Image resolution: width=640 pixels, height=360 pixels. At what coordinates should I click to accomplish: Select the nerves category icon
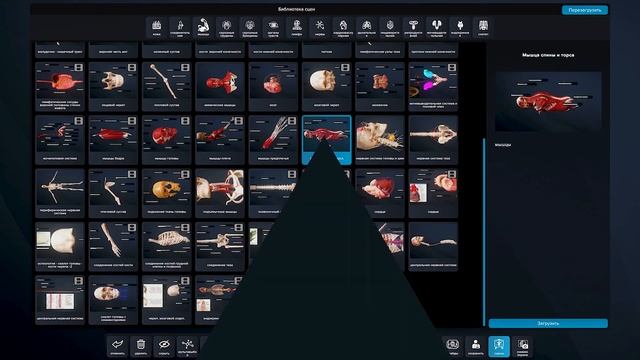click(320, 28)
